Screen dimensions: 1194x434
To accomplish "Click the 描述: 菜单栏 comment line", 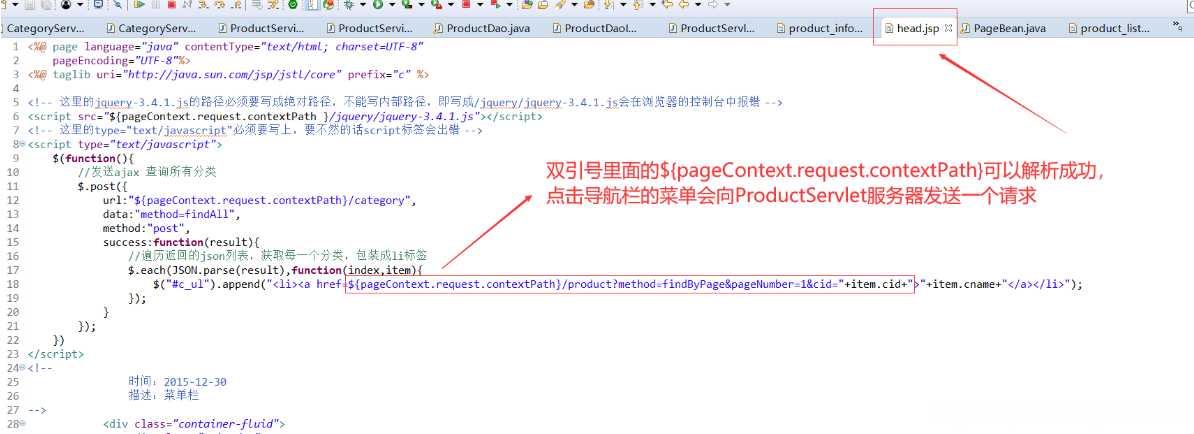I will [164, 395].
